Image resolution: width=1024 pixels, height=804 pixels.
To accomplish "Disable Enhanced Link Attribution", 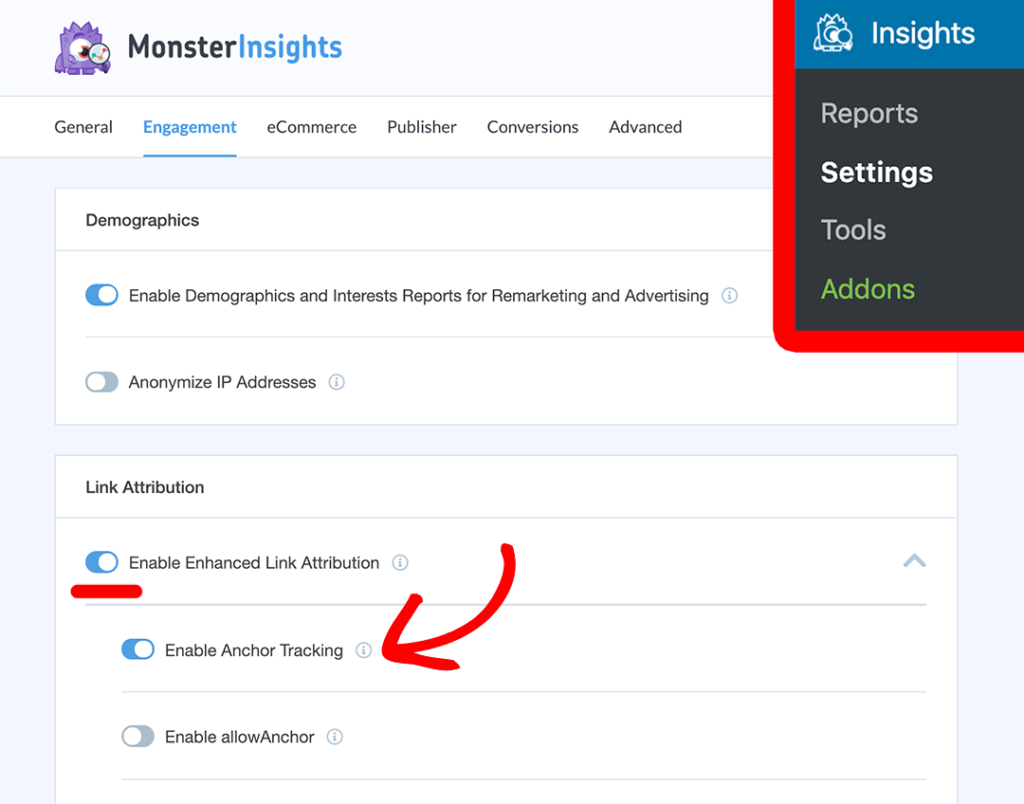I will point(101,562).
